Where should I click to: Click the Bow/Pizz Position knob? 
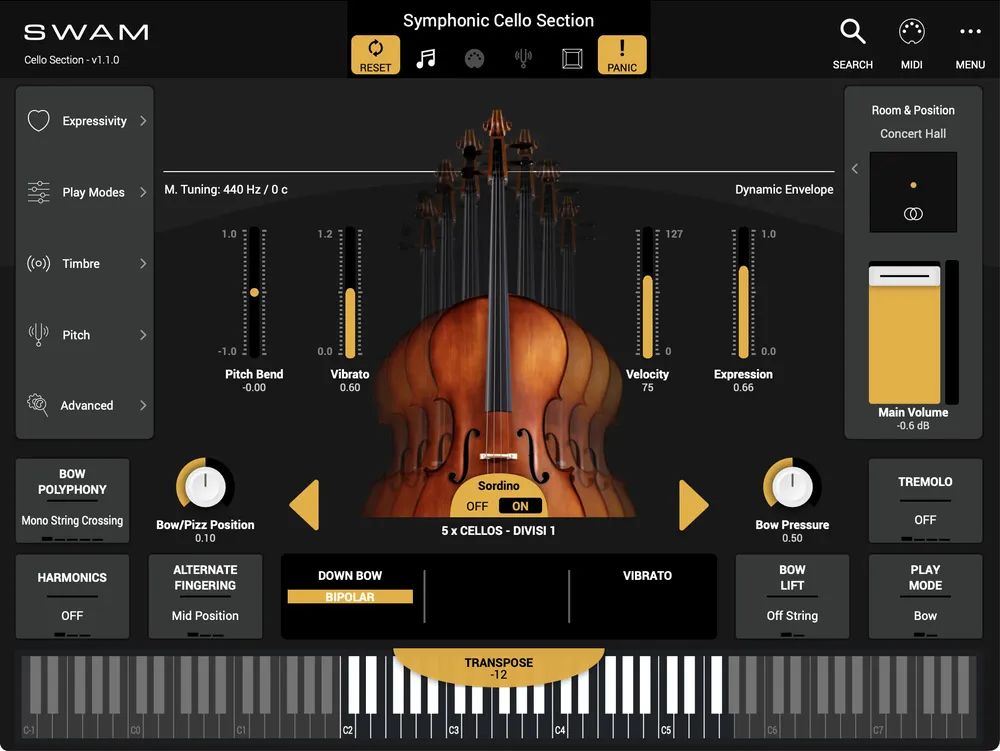(x=205, y=486)
